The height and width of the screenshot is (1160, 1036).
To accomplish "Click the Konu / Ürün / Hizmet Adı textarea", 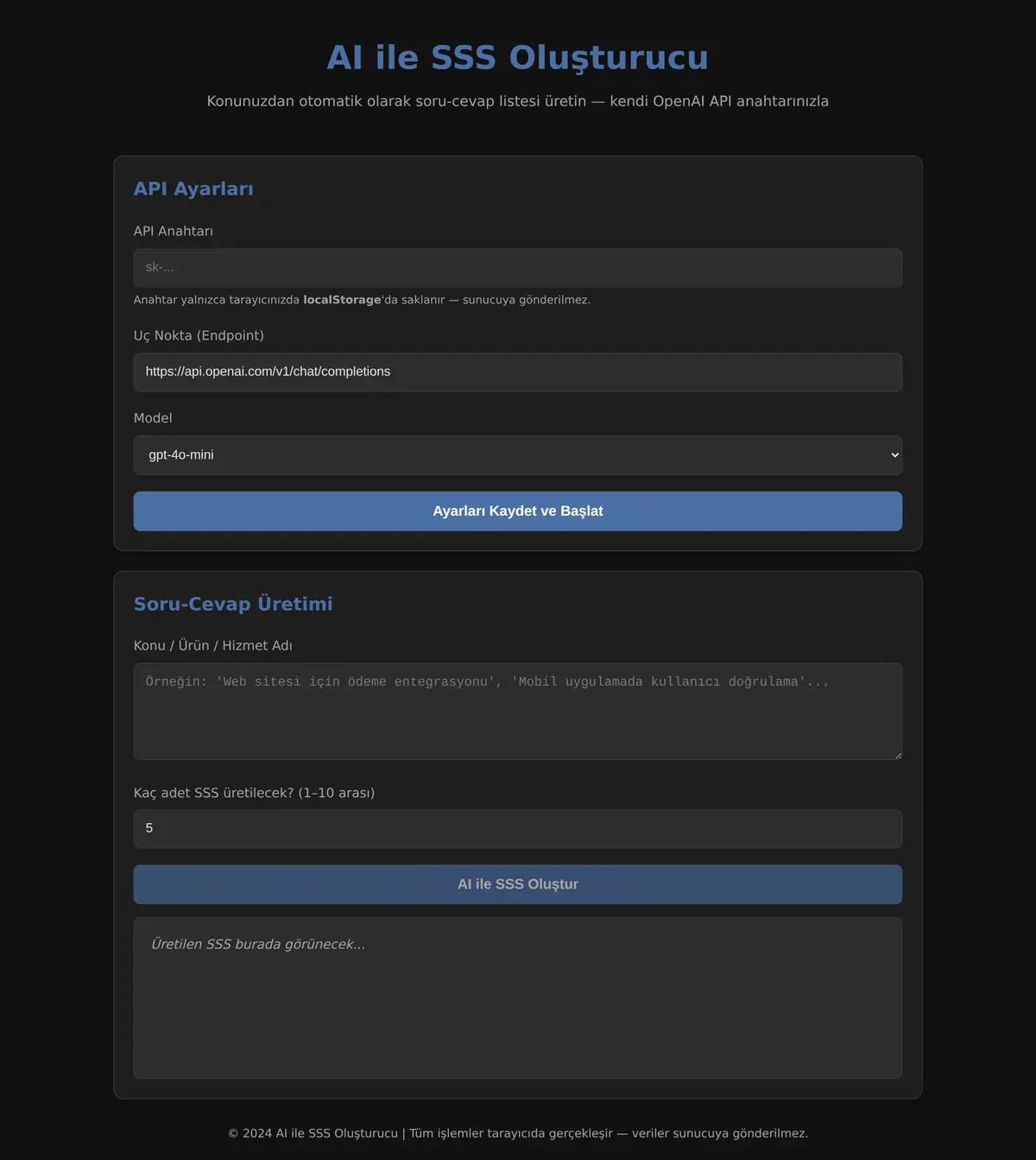I will coord(518,712).
